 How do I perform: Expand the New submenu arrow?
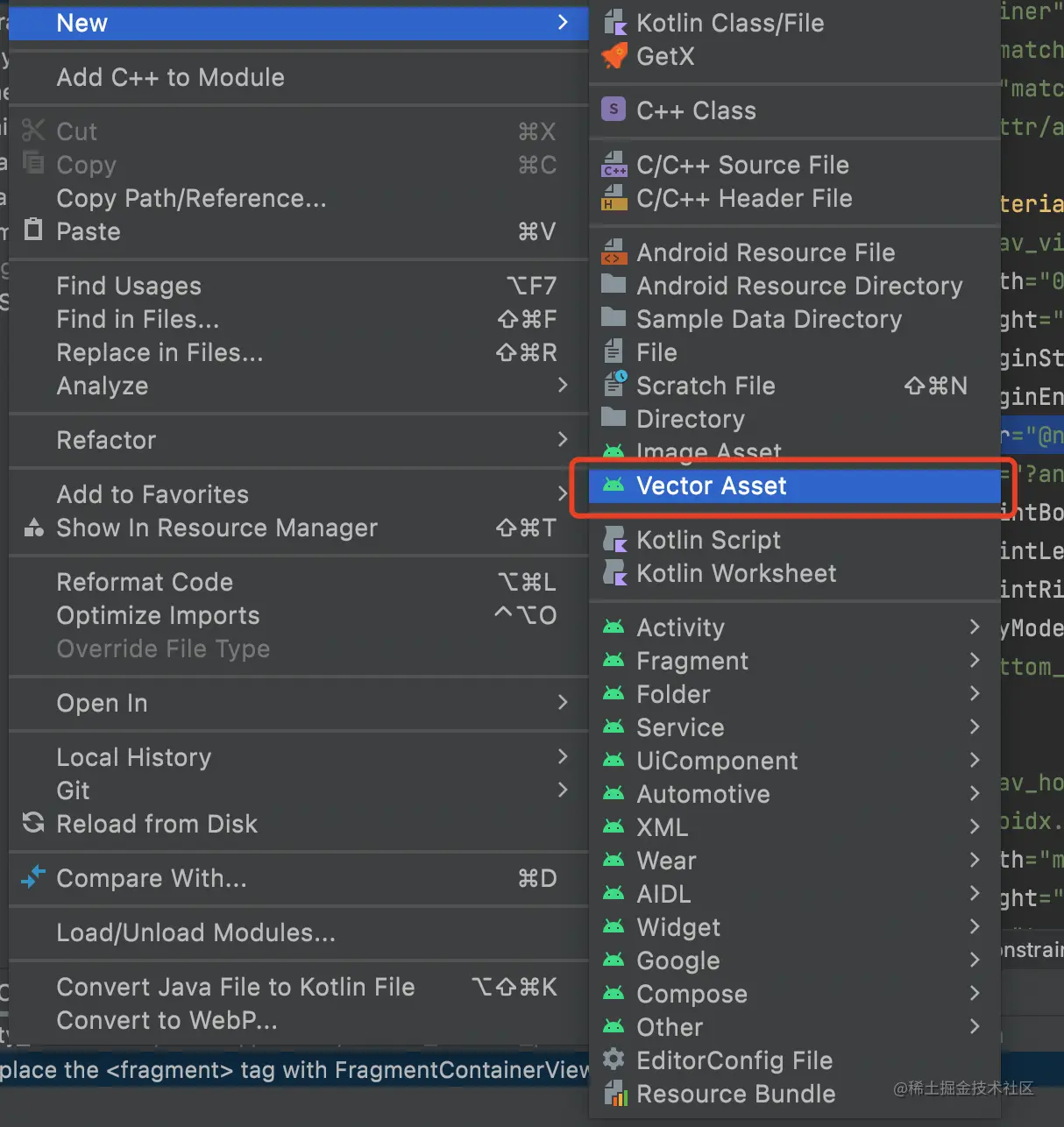coord(563,22)
